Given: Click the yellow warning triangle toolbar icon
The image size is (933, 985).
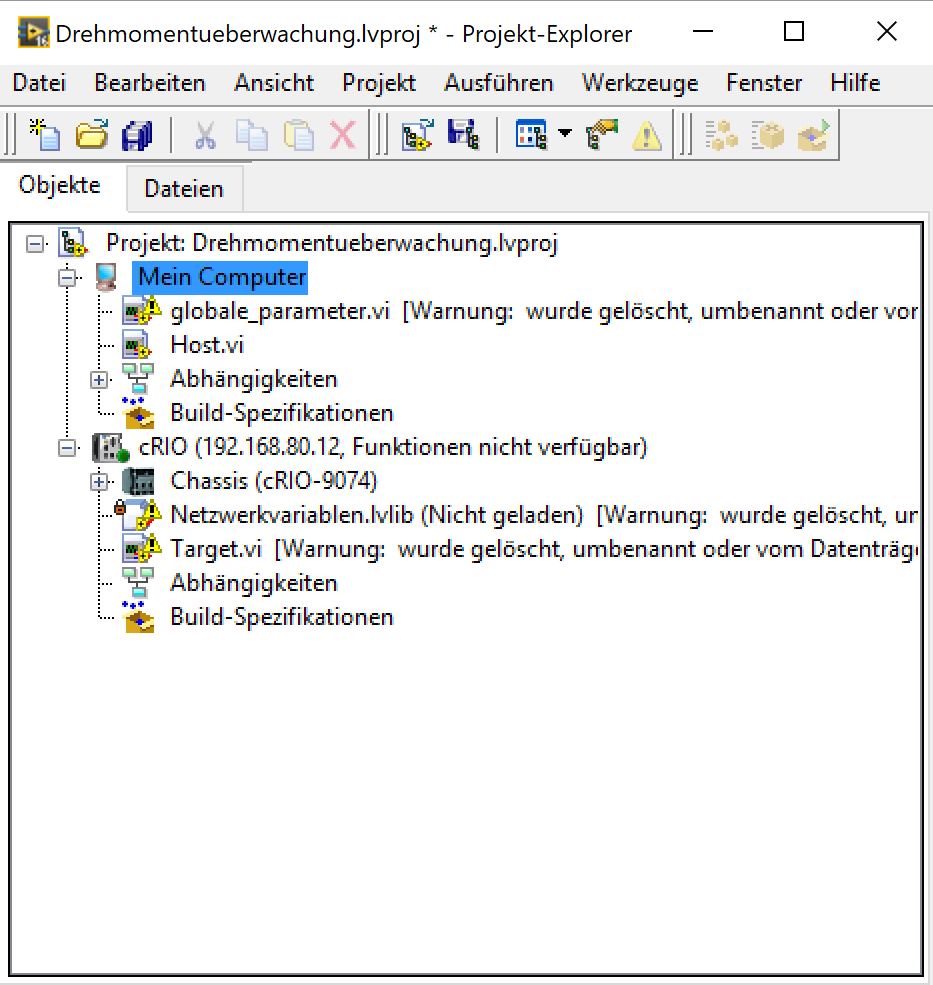Looking at the screenshot, I should [647, 136].
